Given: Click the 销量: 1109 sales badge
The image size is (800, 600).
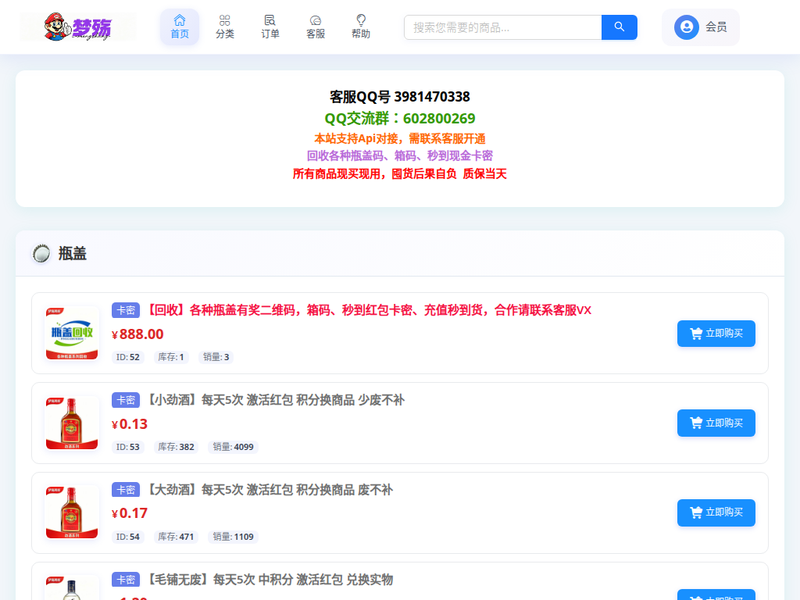Looking at the screenshot, I should click(233, 537).
